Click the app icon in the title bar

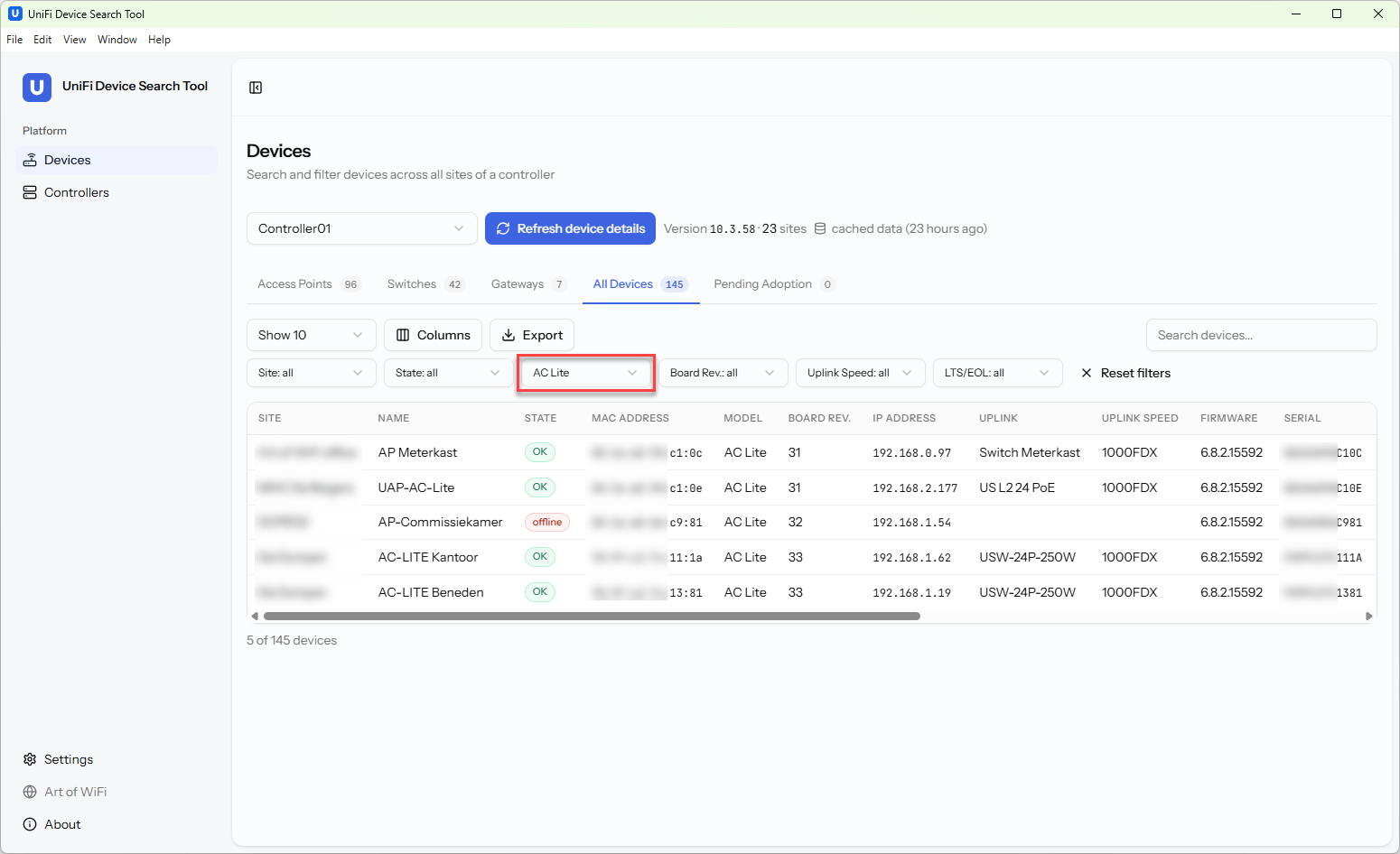[x=14, y=14]
